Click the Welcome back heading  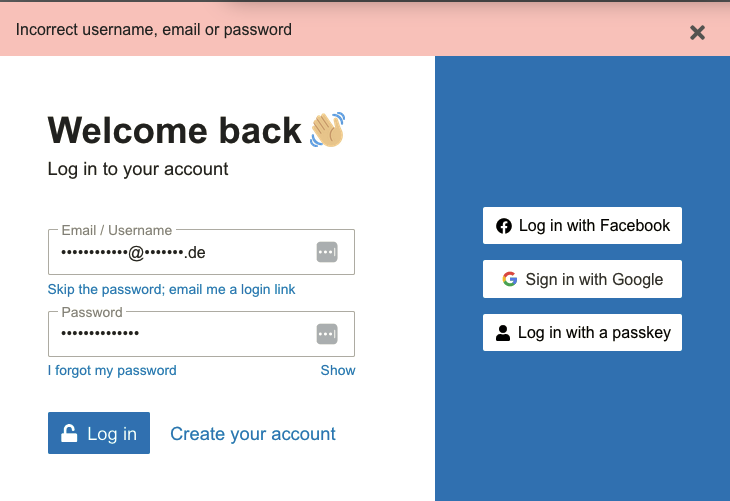175,131
